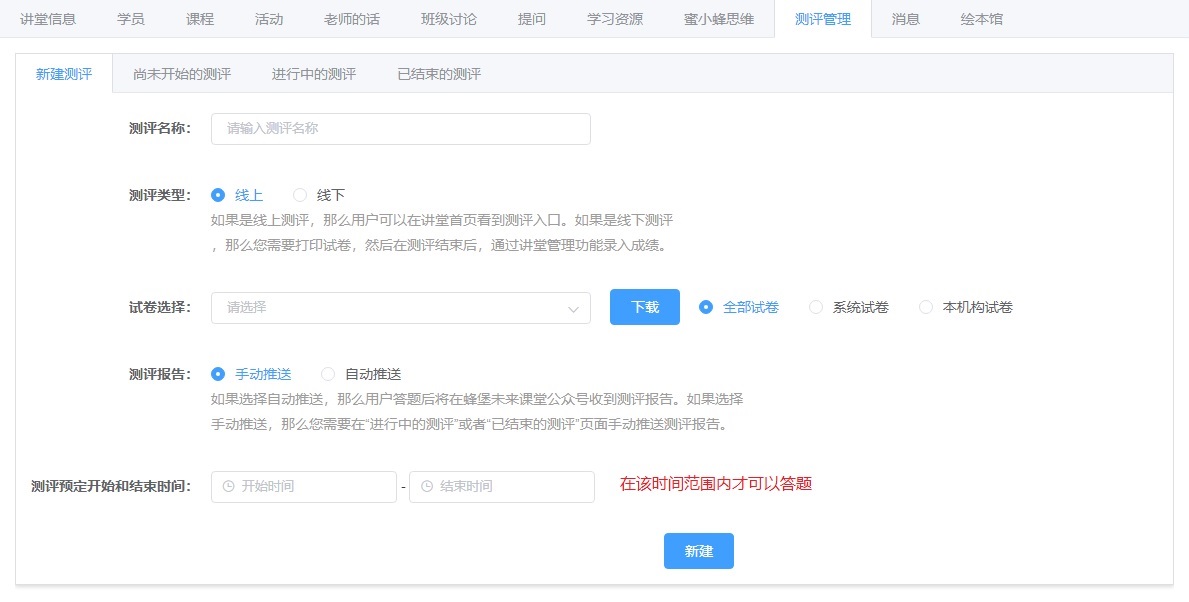Filter by 系统试卷 radio option
The height and width of the screenshot is (602, 1189).
pos(816,307)
